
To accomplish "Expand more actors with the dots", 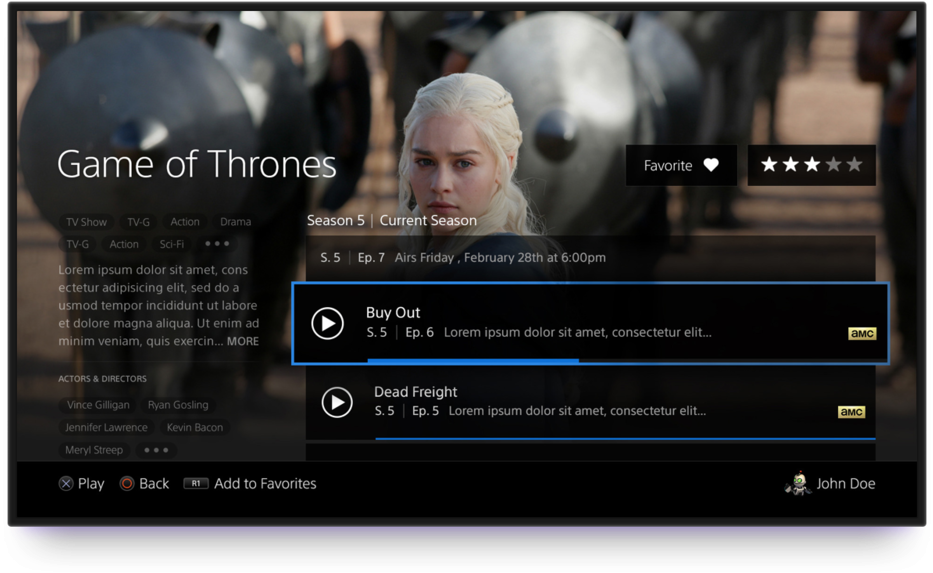I will point(156,450).
